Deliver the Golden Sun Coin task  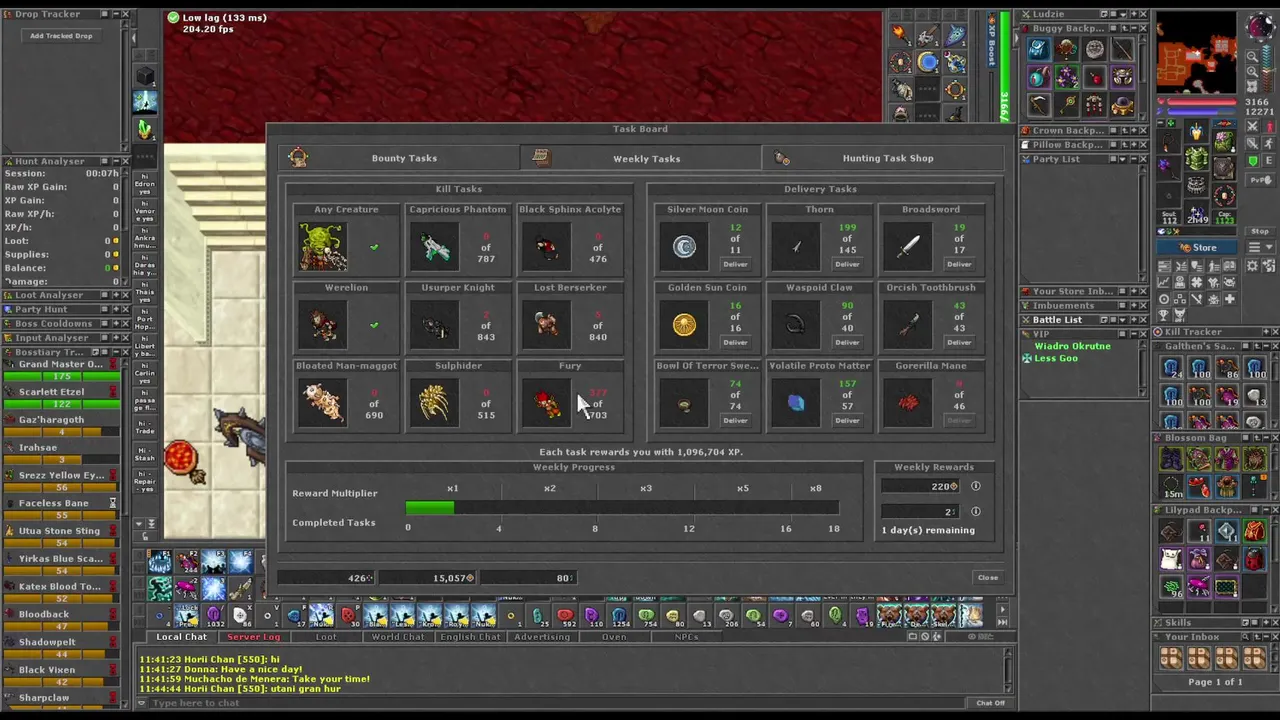(735, 342)
